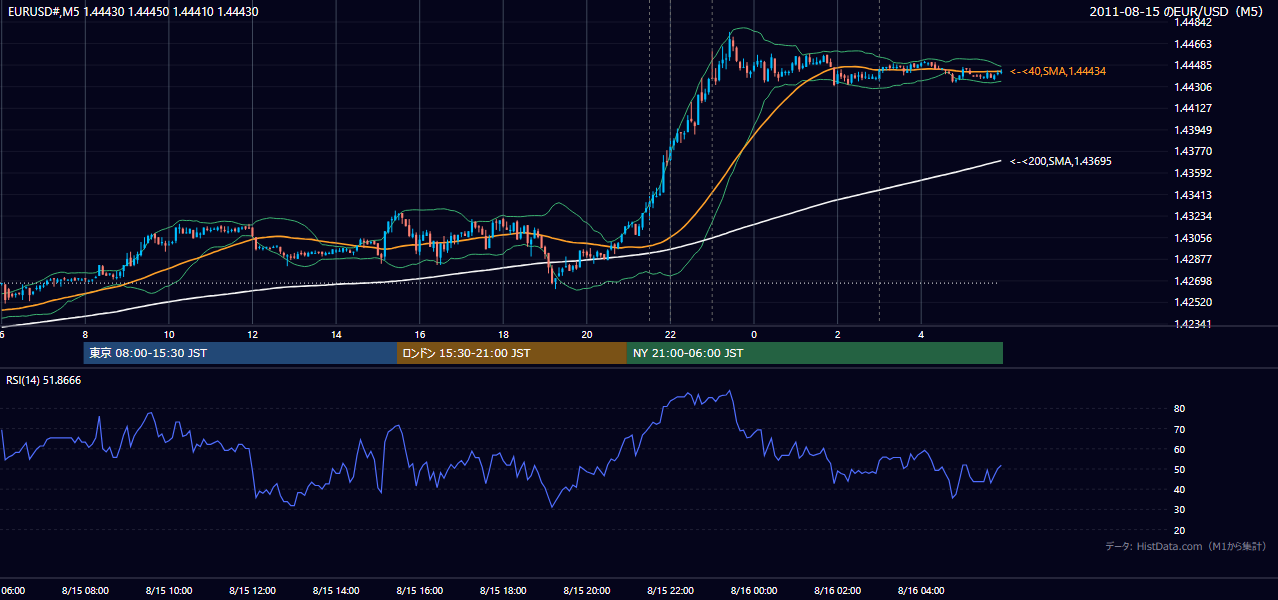
Task: Click the NY 21:00-06:00 JST session bar
Action: [815, 353]
